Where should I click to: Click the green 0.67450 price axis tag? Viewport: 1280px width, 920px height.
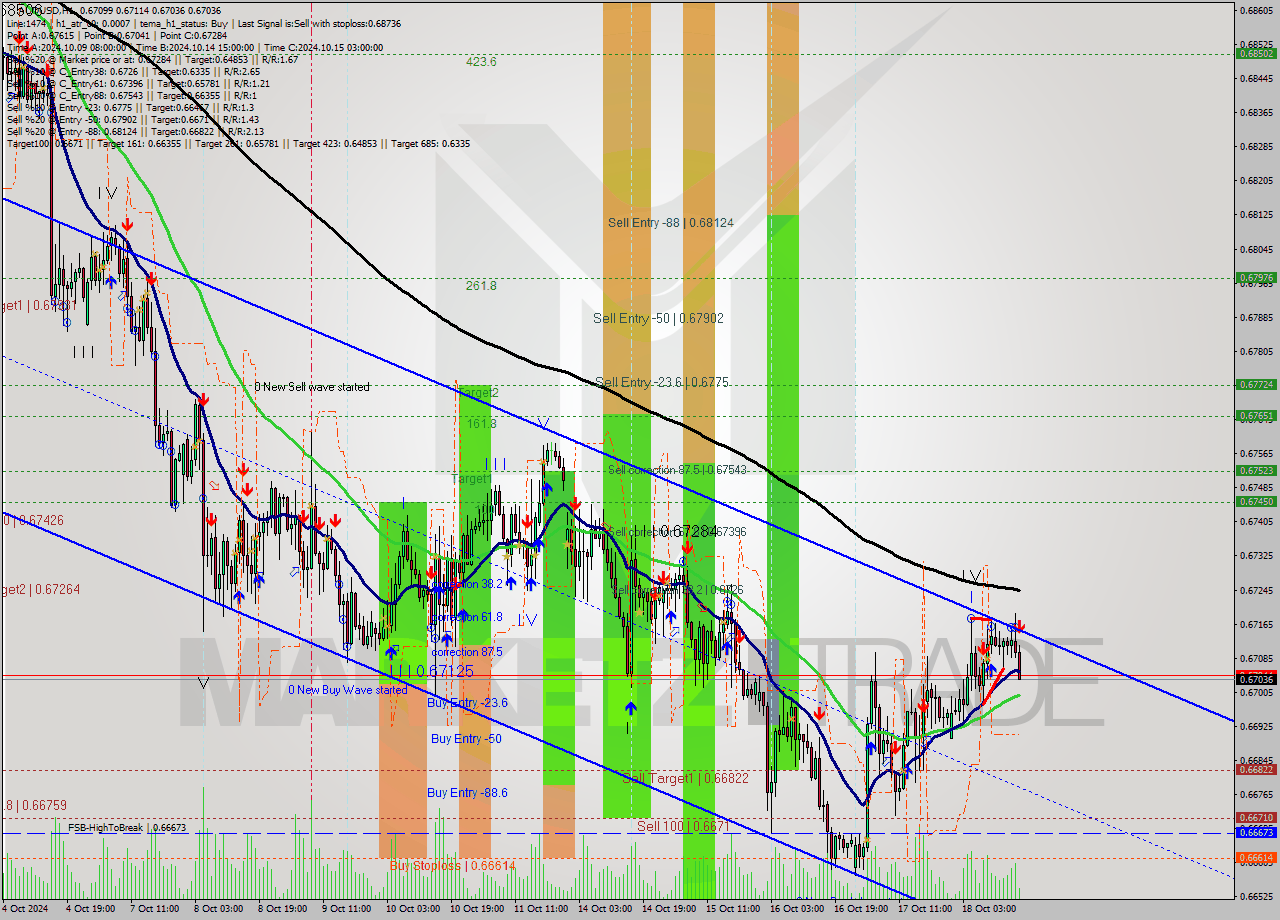1256,502
